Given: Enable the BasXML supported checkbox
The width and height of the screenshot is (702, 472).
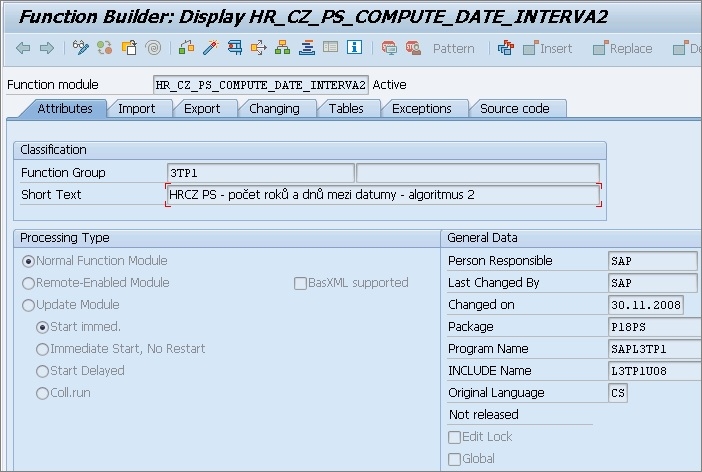Looking at the screenshot, I should coord(300,283).
